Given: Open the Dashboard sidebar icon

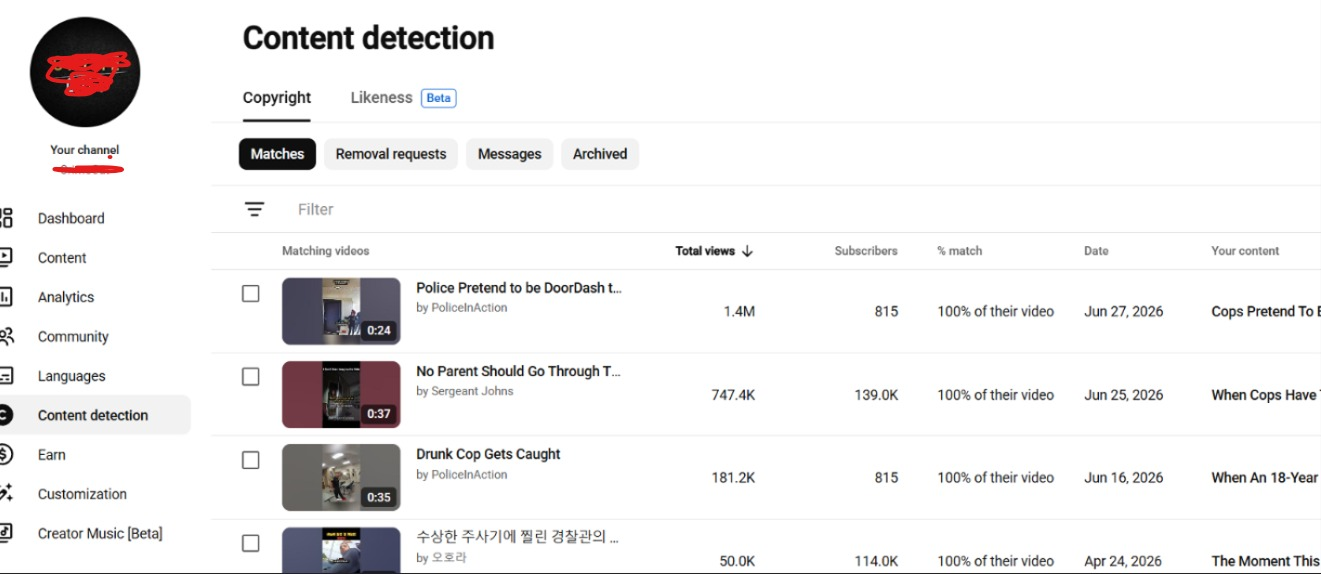Looking at the screenshot, I should point(6,218).
